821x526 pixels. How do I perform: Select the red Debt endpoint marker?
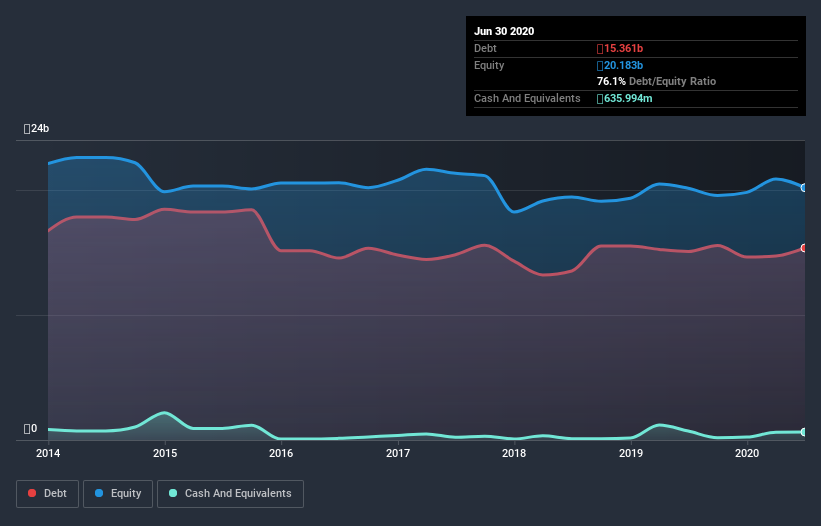tap(804, 248)
